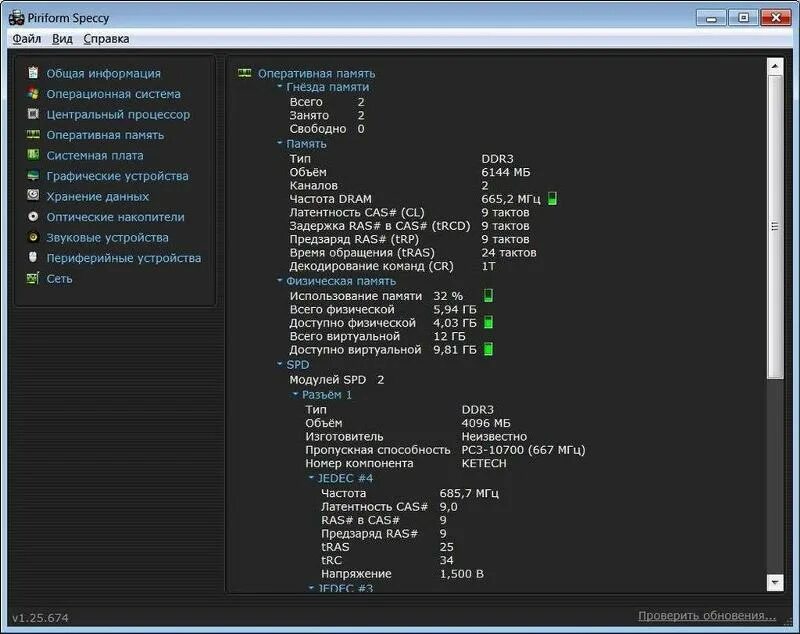800x634 pixels.
Task: Click the Периферийные устройства mouse icon
Action: click(x=33, y=257)
